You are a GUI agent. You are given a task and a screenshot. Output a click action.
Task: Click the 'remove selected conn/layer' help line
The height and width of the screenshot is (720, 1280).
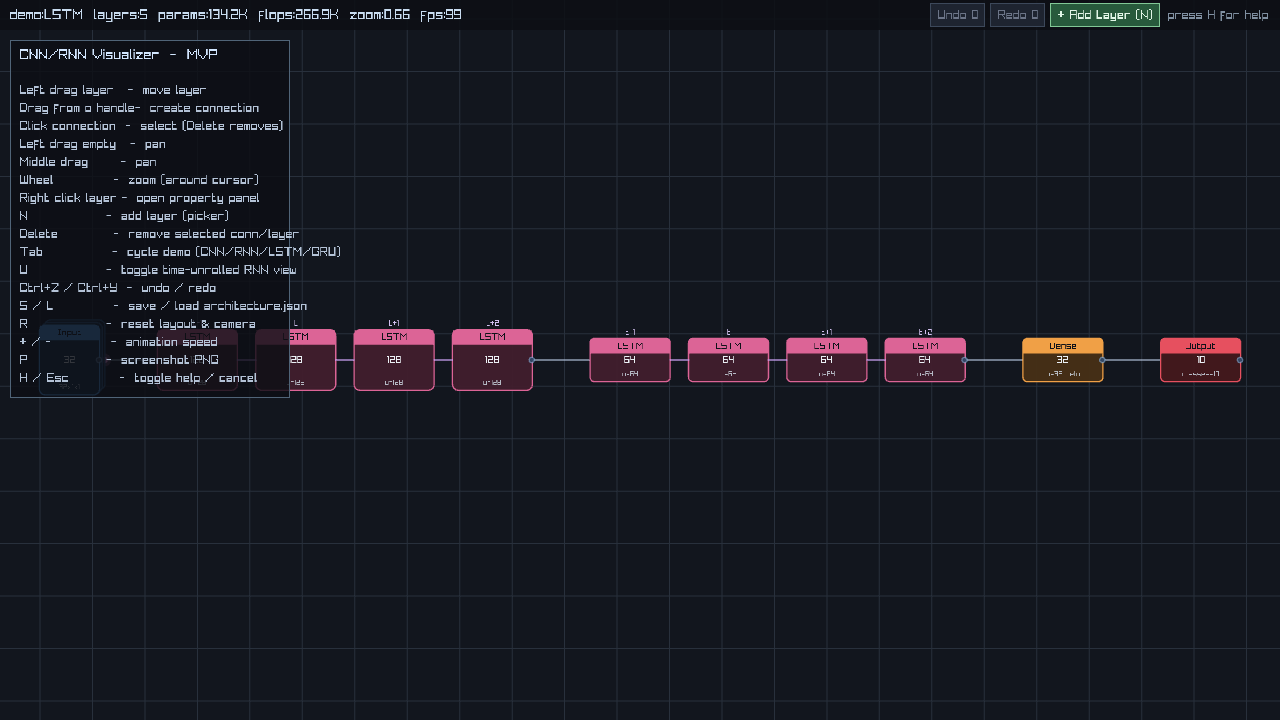coord(214,234)
